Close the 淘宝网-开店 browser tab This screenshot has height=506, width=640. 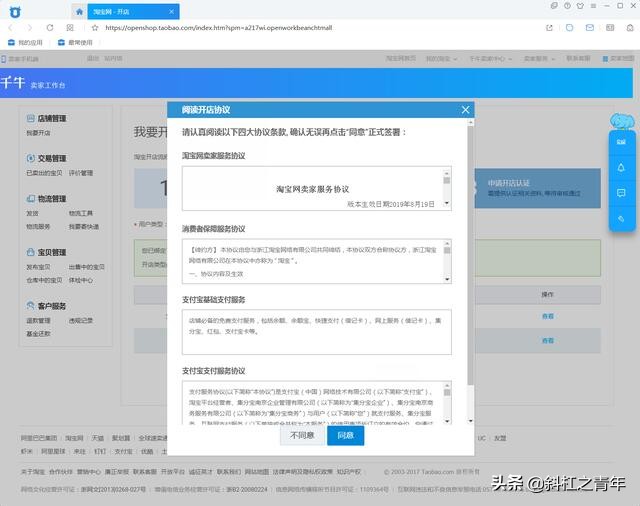point(171,12)
